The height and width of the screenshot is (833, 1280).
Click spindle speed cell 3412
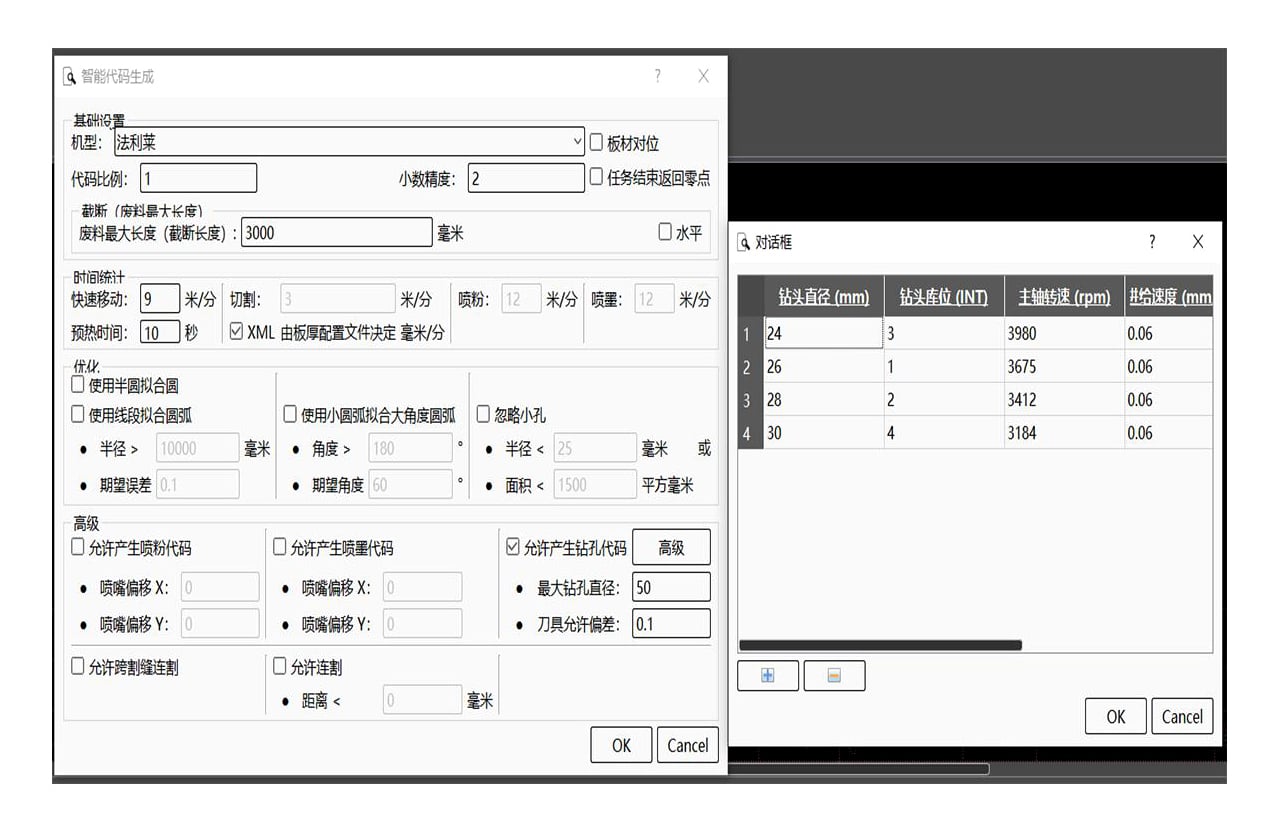1064,400
